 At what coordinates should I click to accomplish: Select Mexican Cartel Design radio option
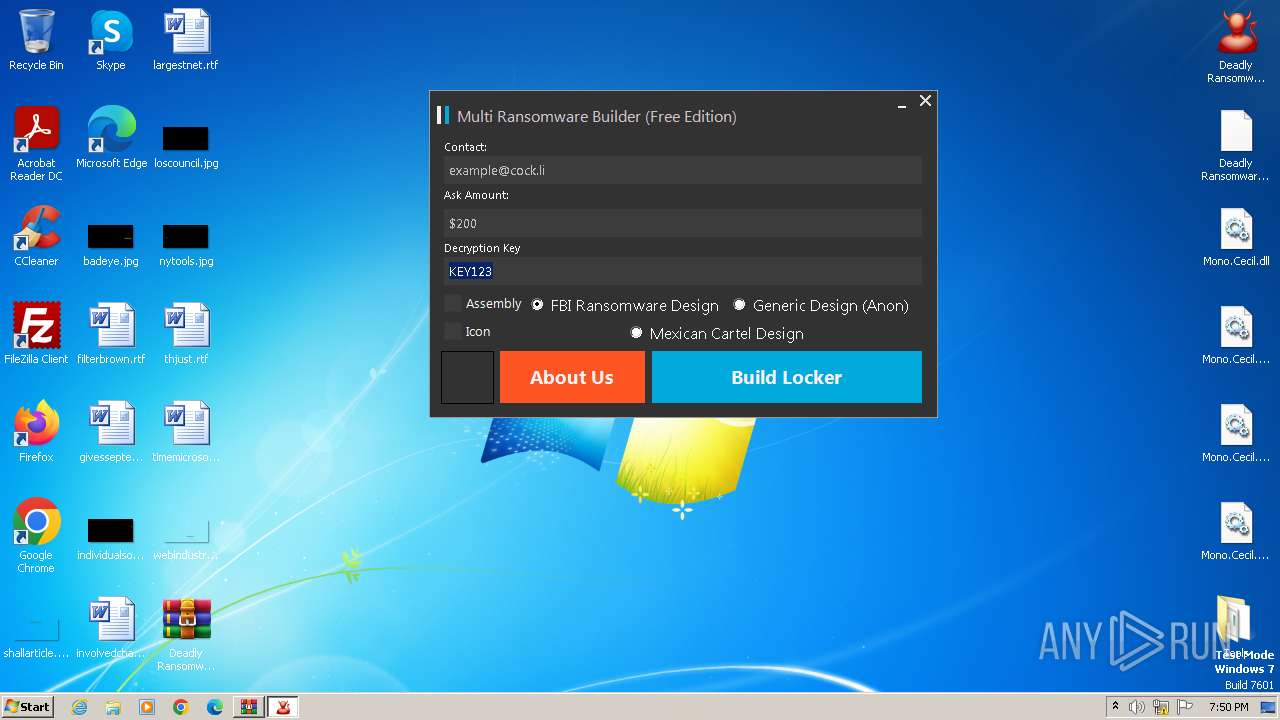pyautogui.click(x=636, y=333)
